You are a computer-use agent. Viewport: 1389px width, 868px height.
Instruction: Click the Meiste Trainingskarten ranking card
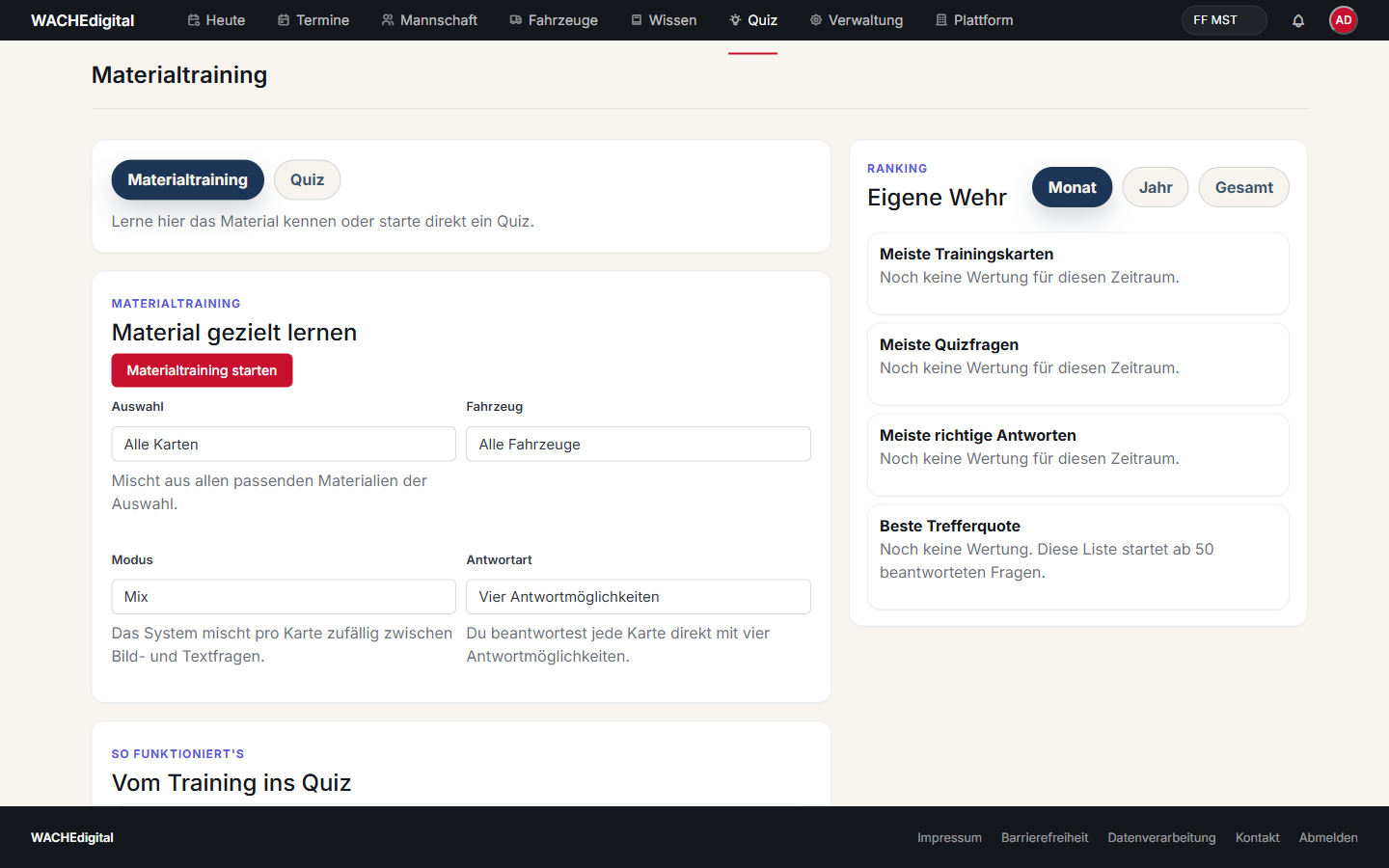pyautogui.click(x=1078, y=274)
